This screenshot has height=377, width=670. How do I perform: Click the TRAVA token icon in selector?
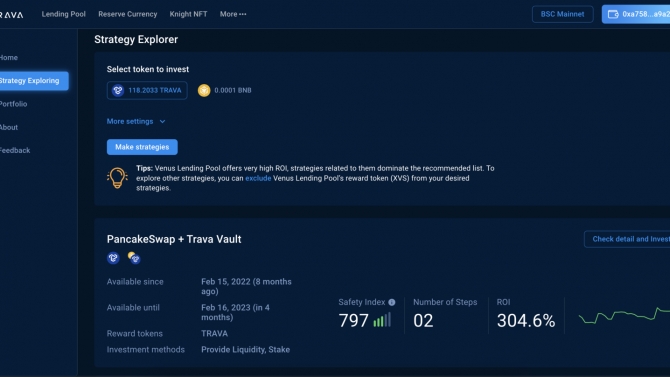(x=118, y=90)
